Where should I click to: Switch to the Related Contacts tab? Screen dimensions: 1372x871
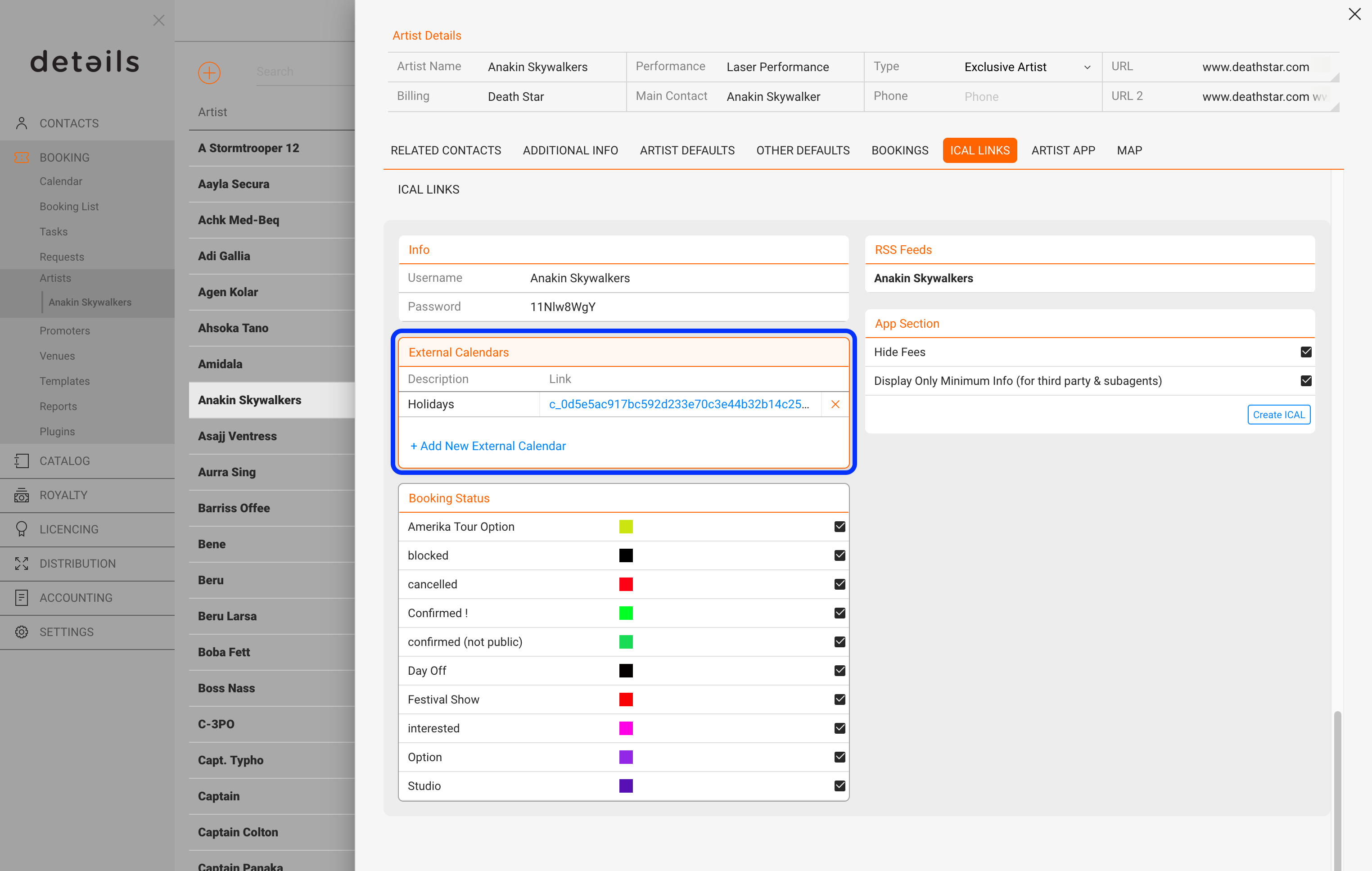(446, 150)
